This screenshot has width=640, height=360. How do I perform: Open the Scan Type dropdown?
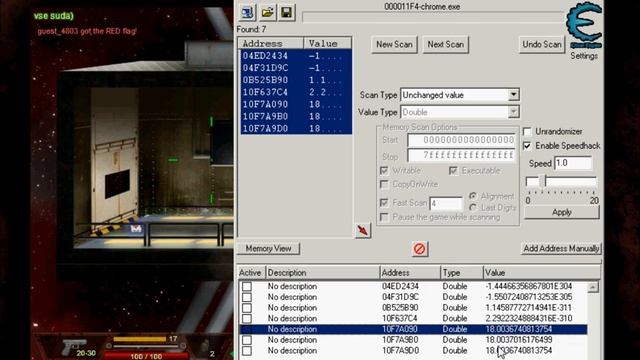pyautogui.click(x=513, y=95)
